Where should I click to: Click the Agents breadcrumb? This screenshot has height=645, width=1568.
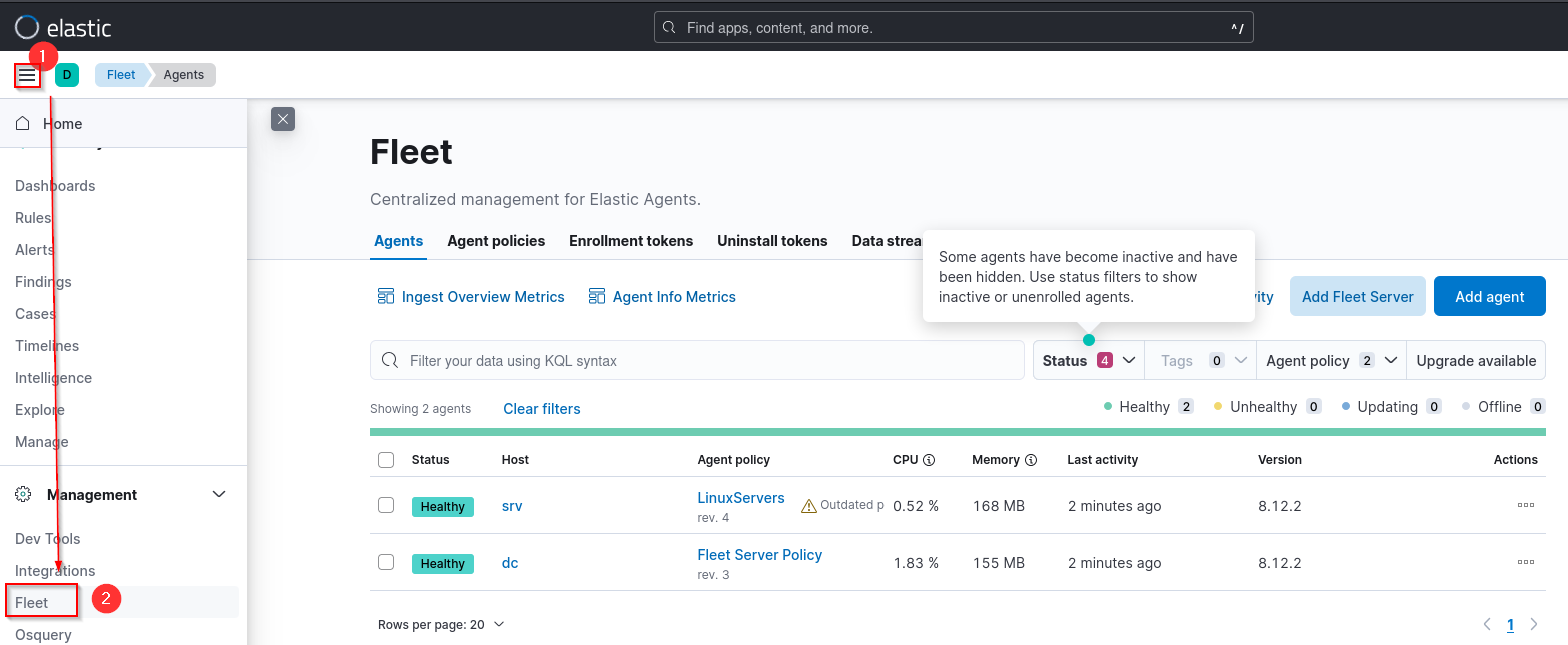pyautogui.click(x=183, y=75)
